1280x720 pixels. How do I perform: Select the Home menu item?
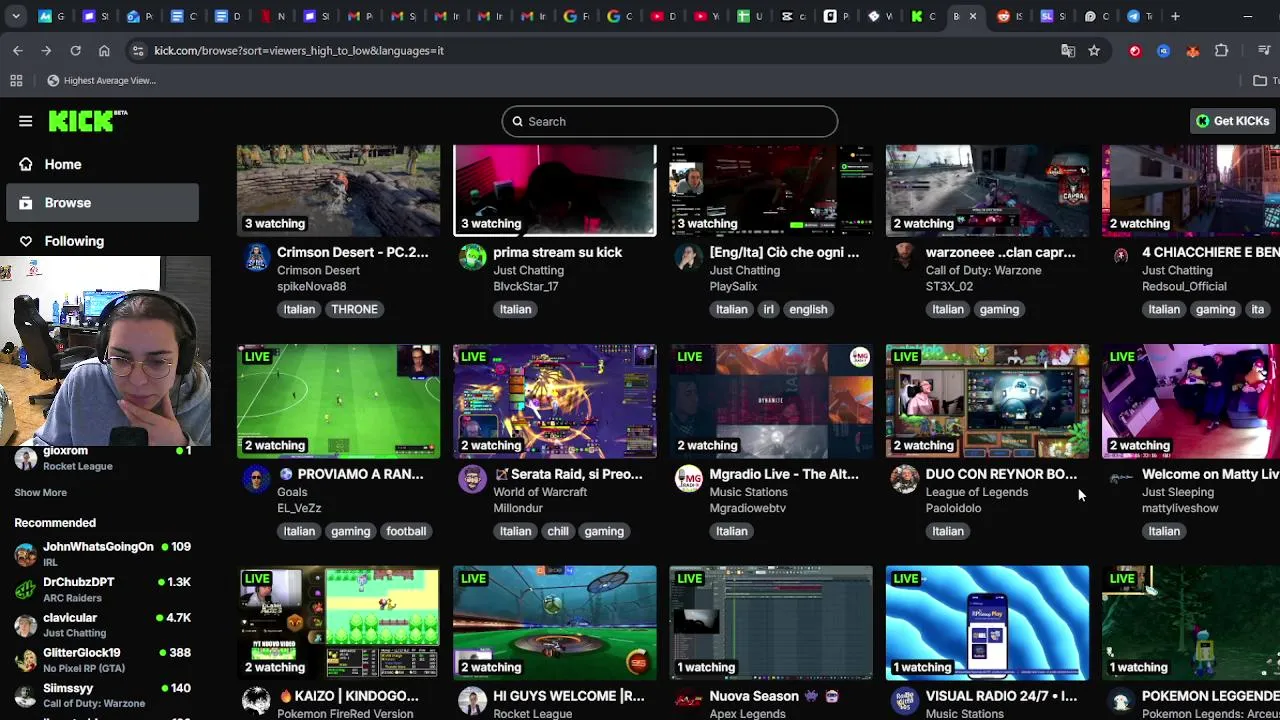pyautogui.click(x=103, y=164)
